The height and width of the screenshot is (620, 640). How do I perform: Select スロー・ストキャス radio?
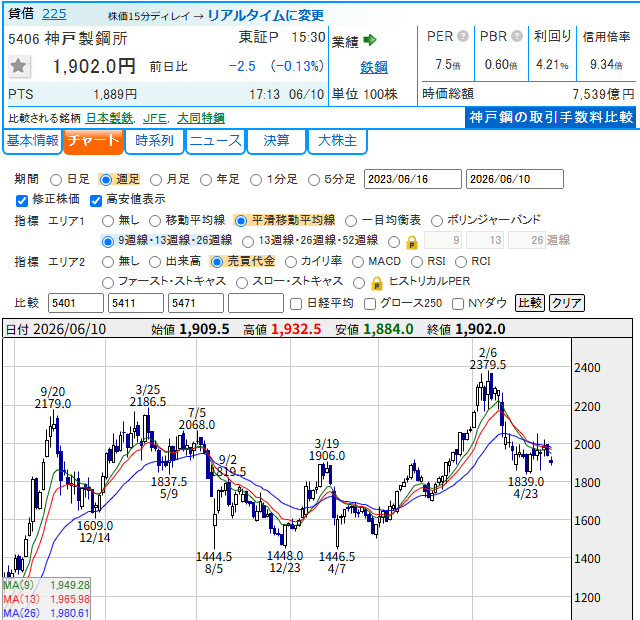(242, 282)
